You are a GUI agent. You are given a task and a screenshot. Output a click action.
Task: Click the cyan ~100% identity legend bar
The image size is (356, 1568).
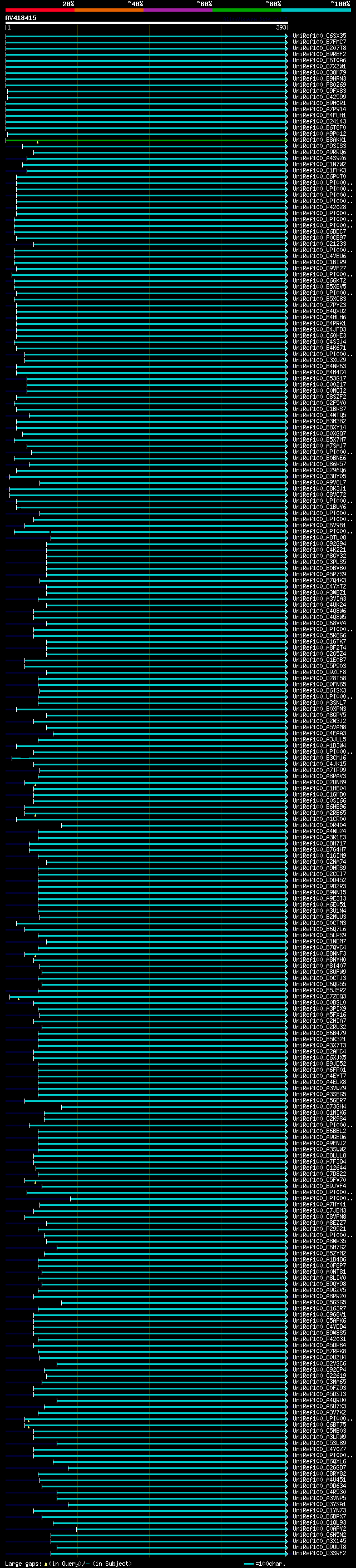click(316, 10)
